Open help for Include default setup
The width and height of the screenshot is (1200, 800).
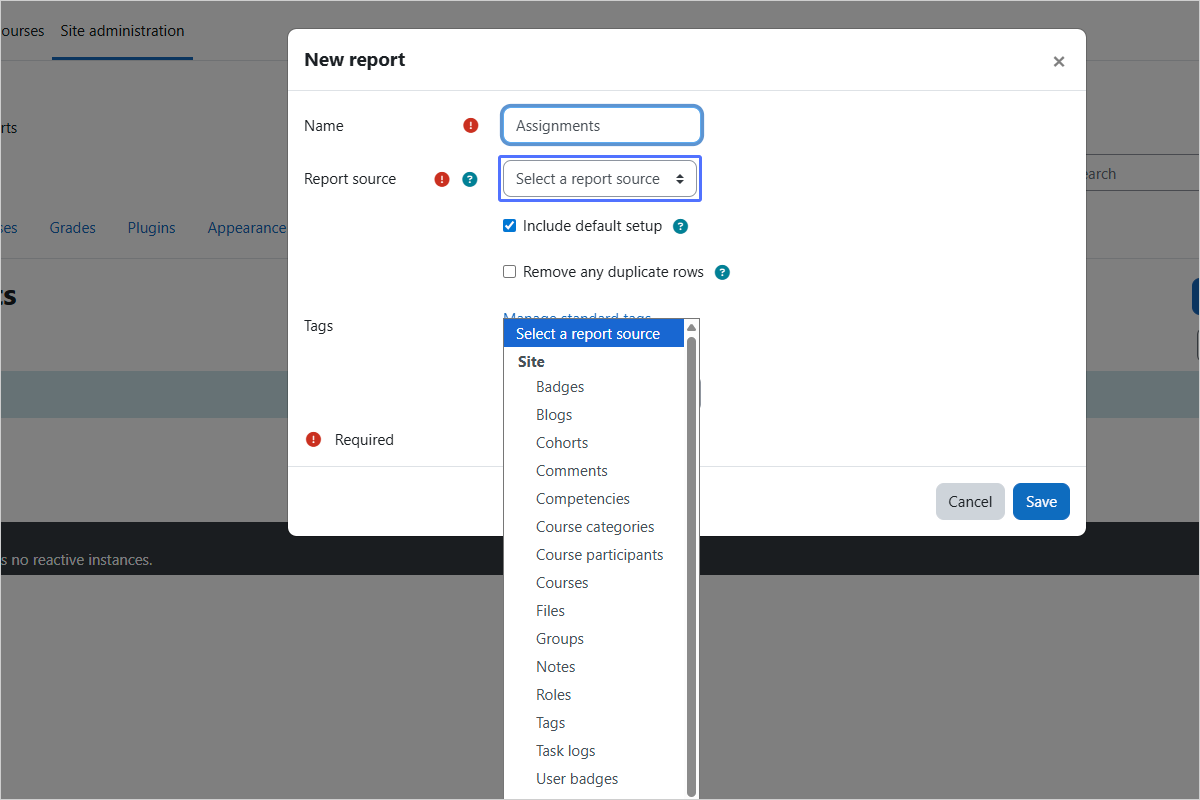[x=680, y=226]
